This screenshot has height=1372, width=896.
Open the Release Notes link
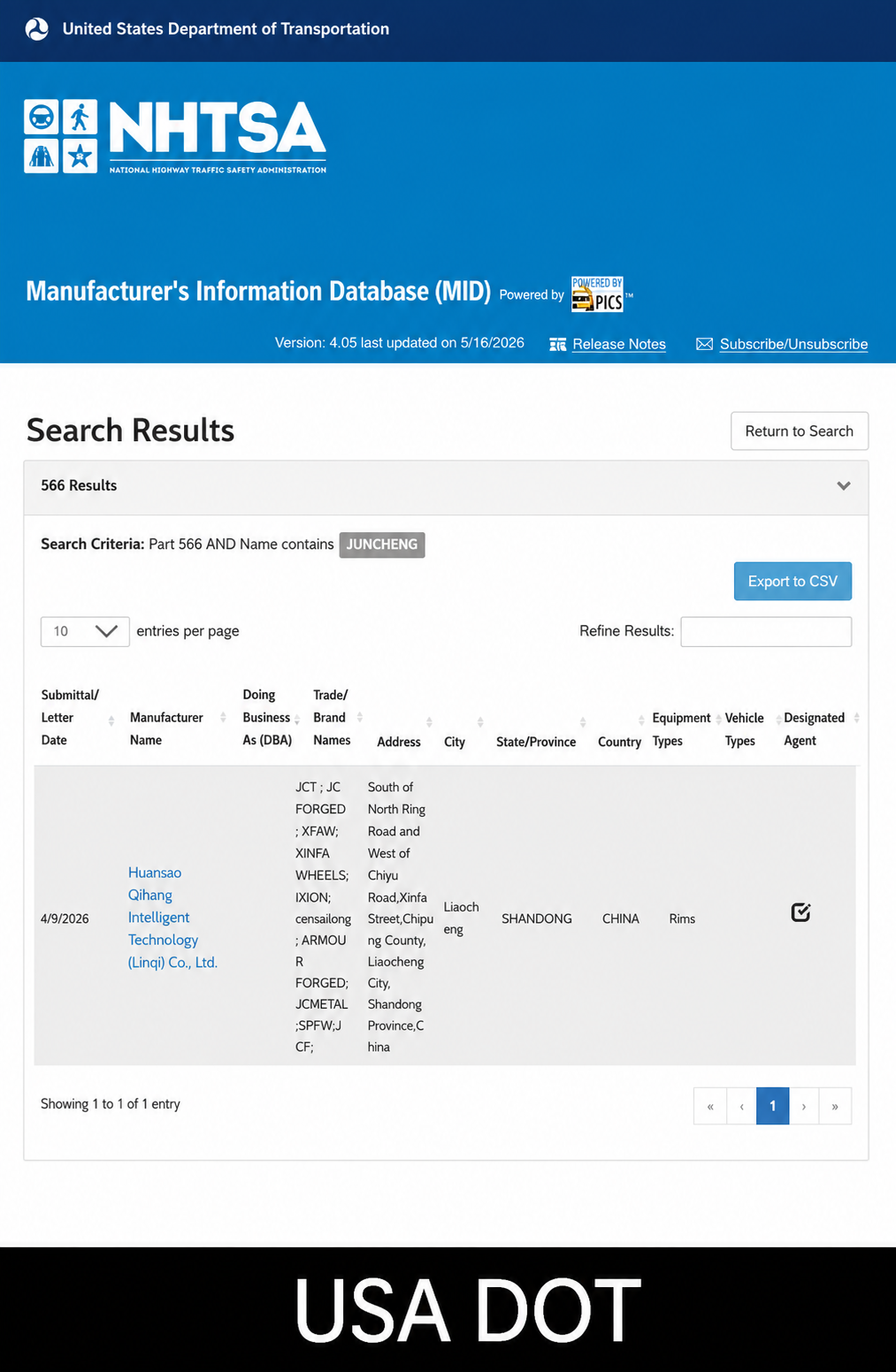click(619, 344)
